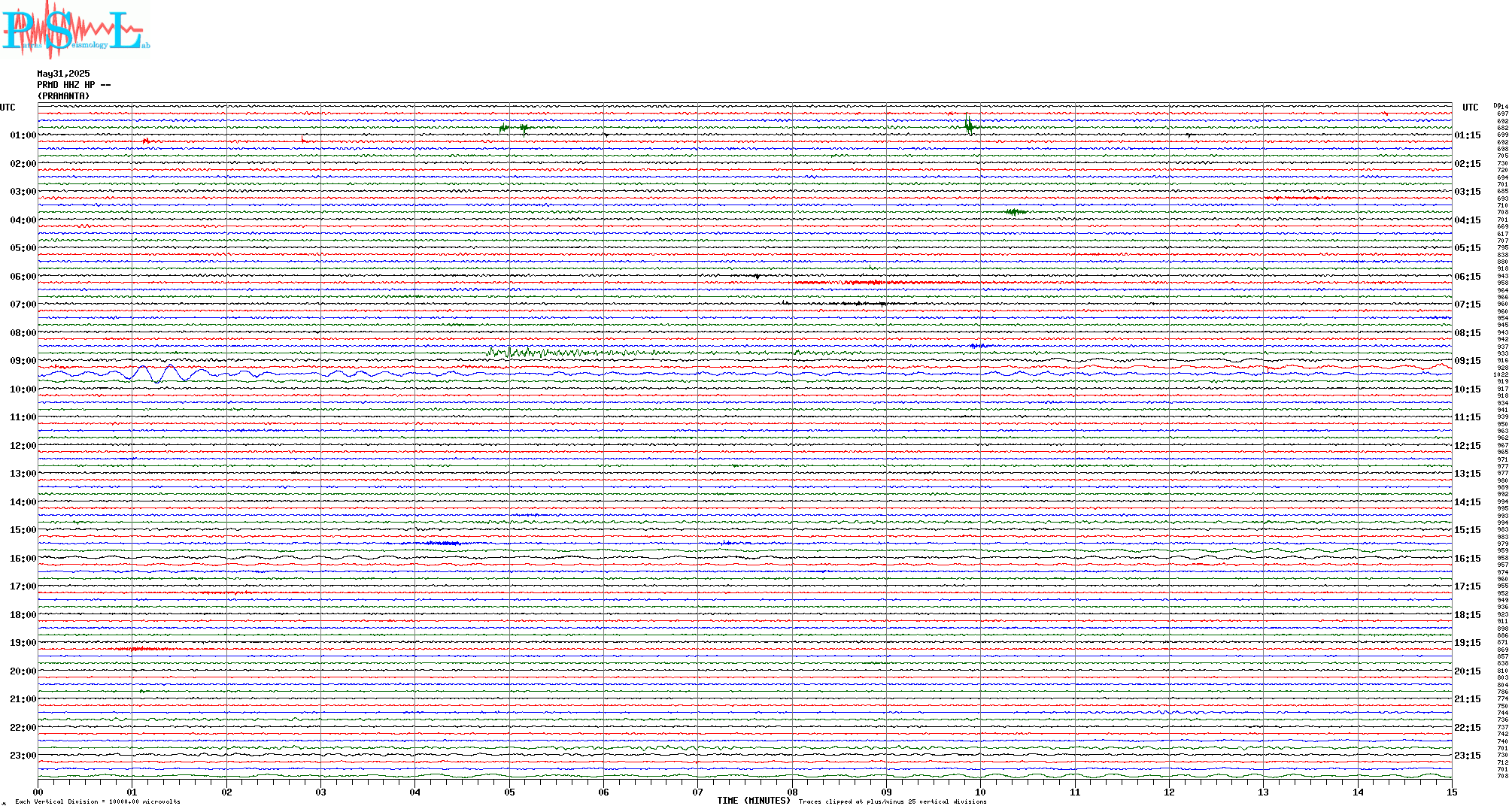The image size is (1512, 812).
Task: Click the 06:15 end-time label
Action: pyautogui.click(x=1468, y=277)
